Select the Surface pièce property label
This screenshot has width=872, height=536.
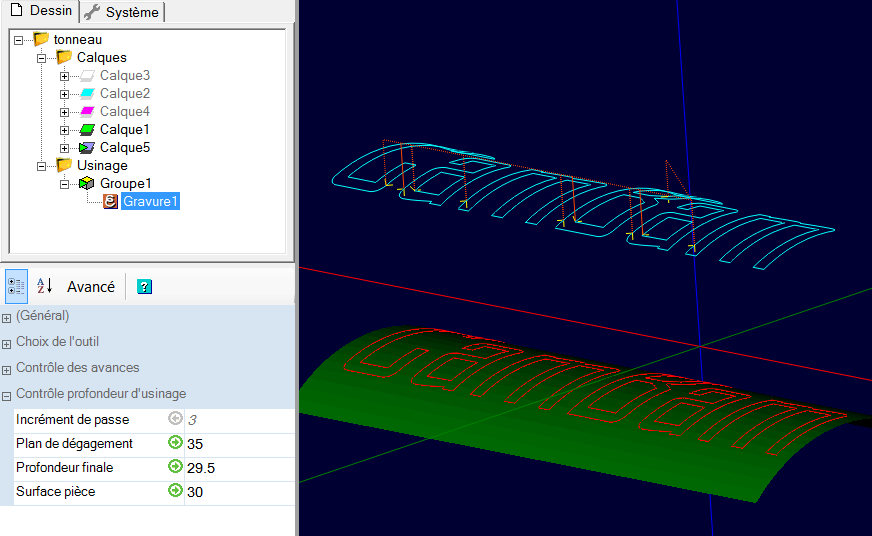point(56,492)
